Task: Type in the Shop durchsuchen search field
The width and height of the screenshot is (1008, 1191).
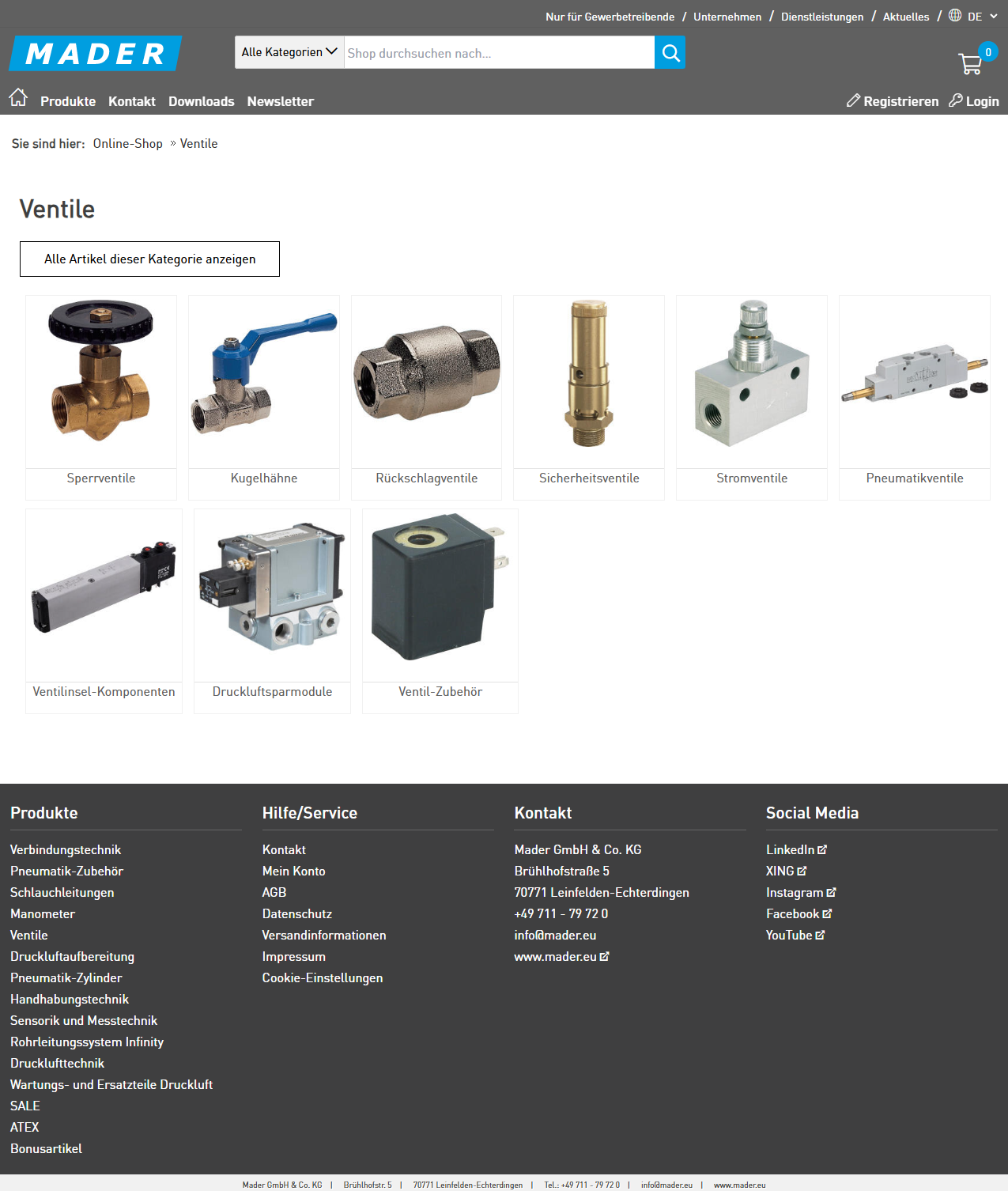Action: (498, 53)
